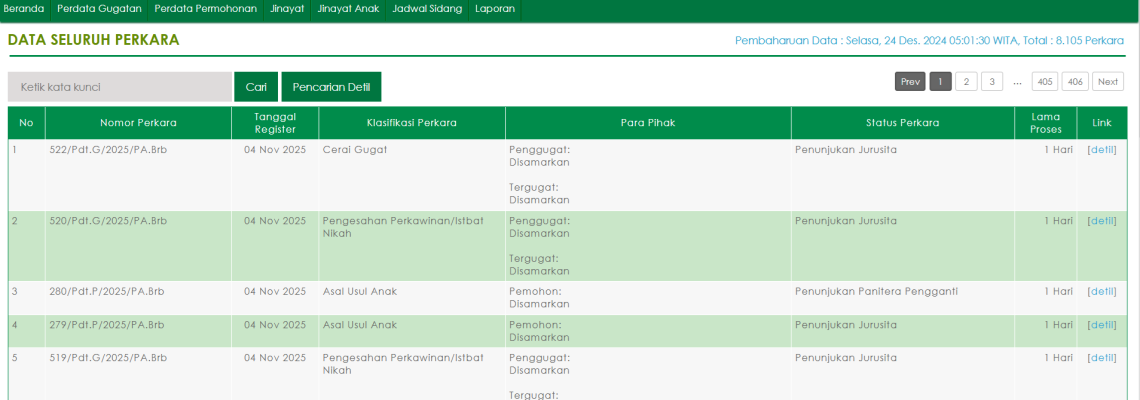Jump to page 405 of results

(x=1045, y=82)
